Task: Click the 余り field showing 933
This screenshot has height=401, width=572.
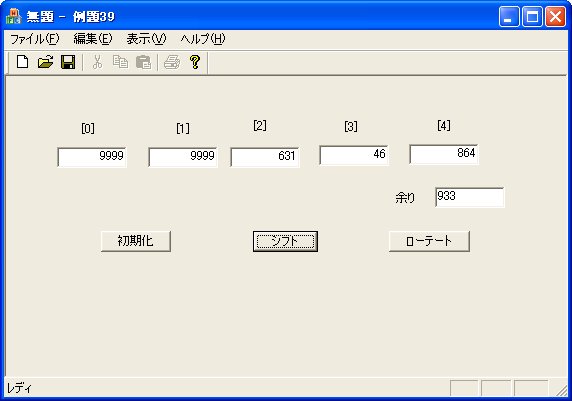Action: (x=469, y=197)
